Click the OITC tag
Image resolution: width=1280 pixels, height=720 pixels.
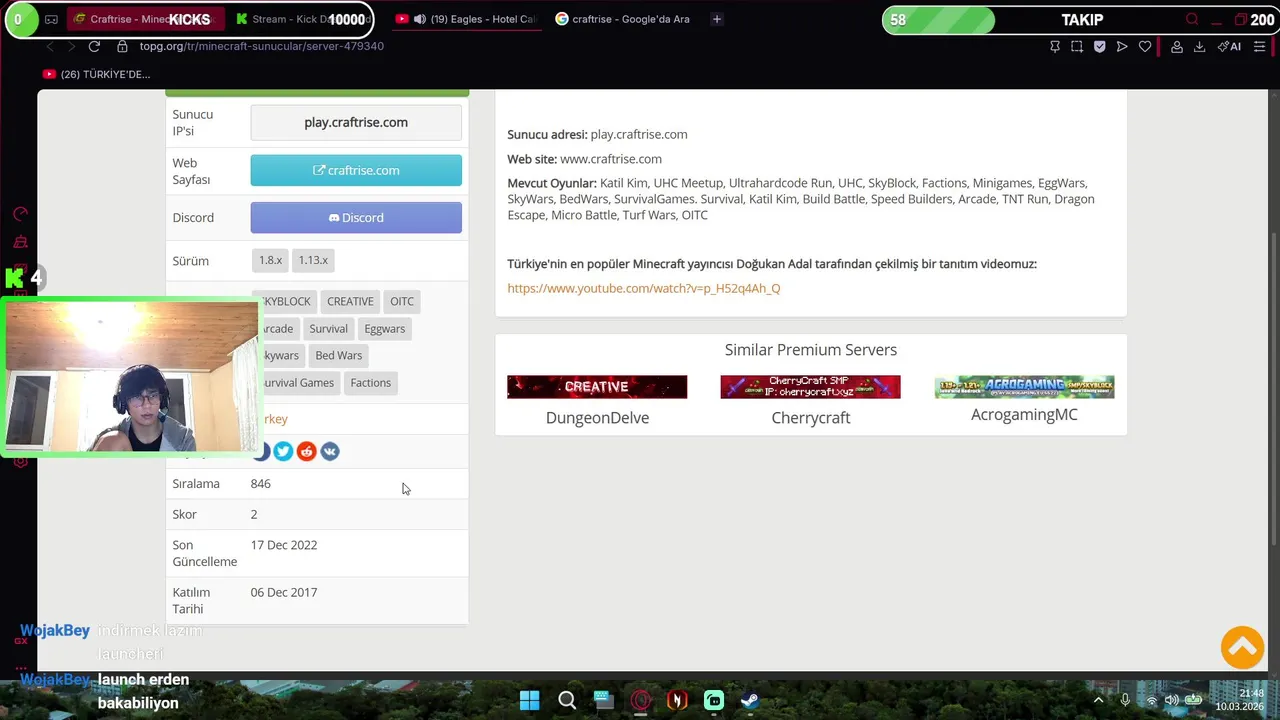(402, 301)
